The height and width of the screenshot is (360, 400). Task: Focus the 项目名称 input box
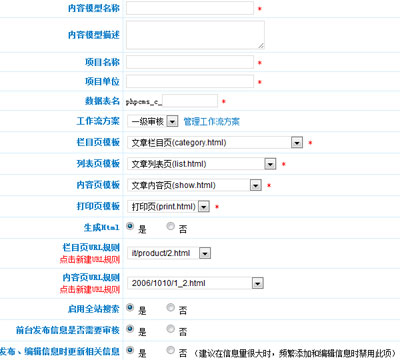(190, 62)
